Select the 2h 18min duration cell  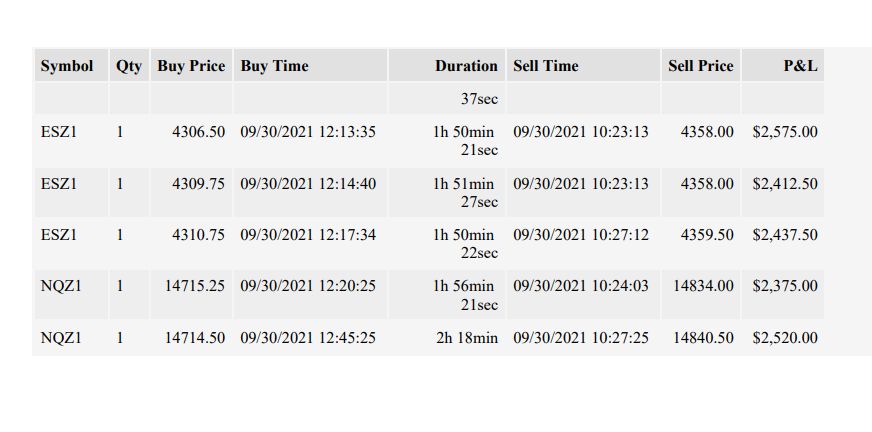click(447, 338)
